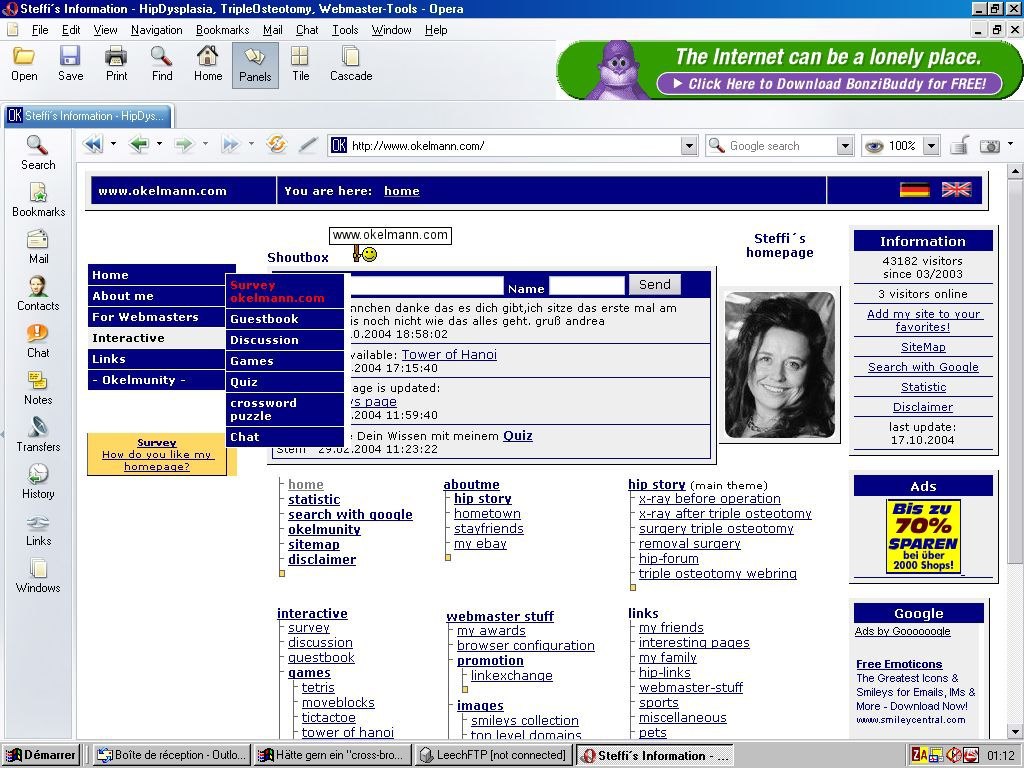1024x768 pixels.
Task: Open the Navigation menu
Action: 157,30
